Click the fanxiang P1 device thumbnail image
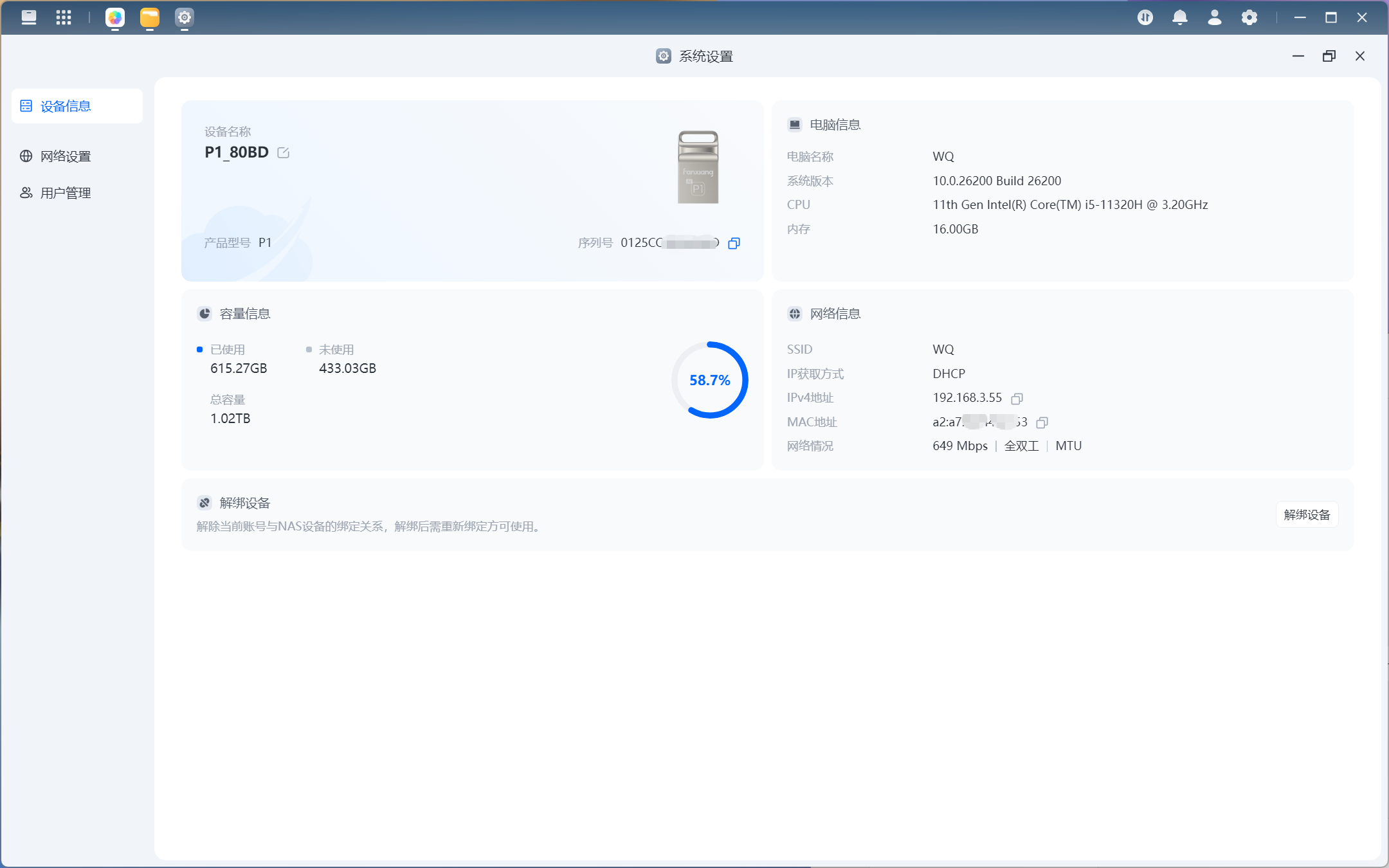Image resolution: width=1389 pixels, height=868 pixels. pos(698,167)
